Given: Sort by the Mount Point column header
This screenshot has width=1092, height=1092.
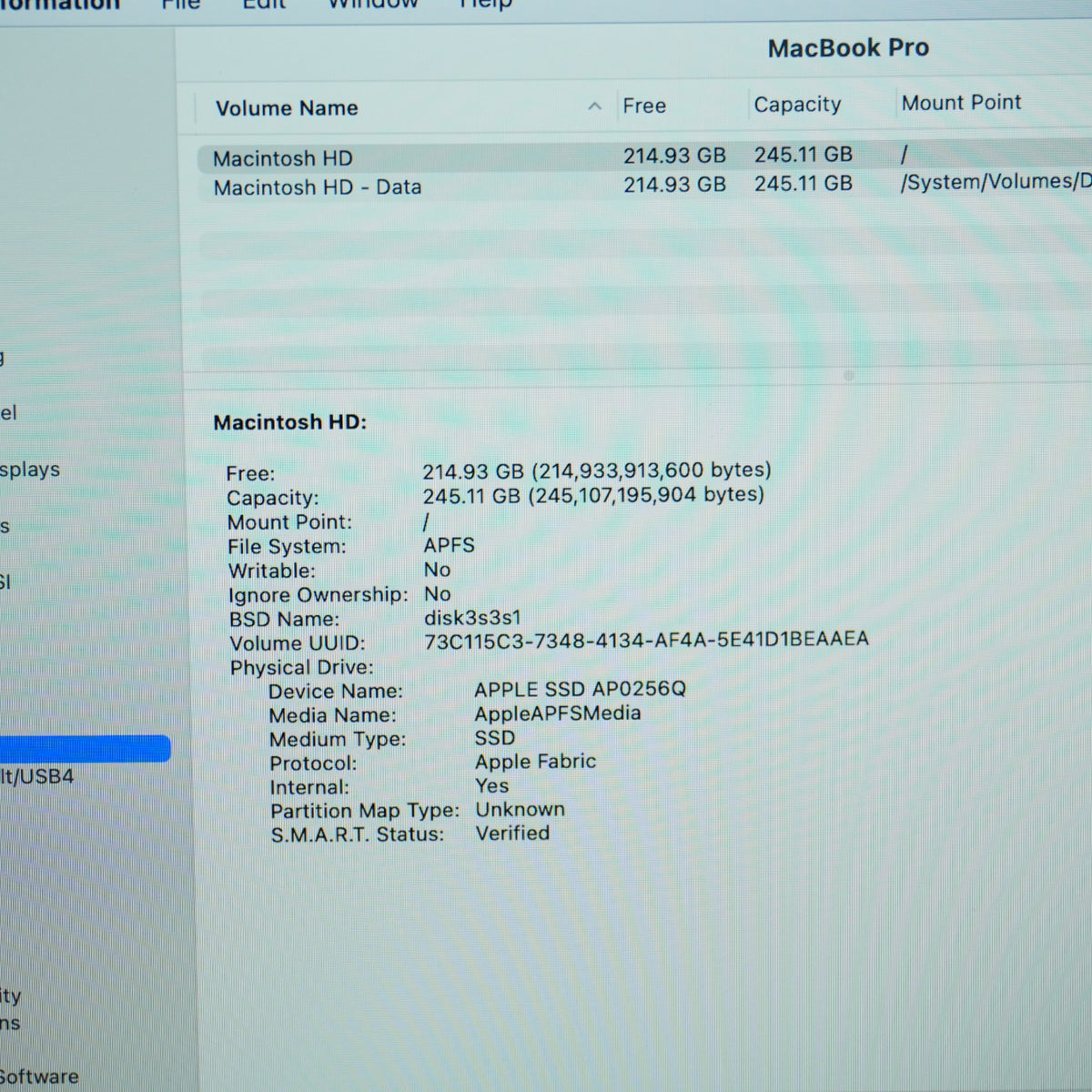Looking at the screenshot, I should pos(961,103).
